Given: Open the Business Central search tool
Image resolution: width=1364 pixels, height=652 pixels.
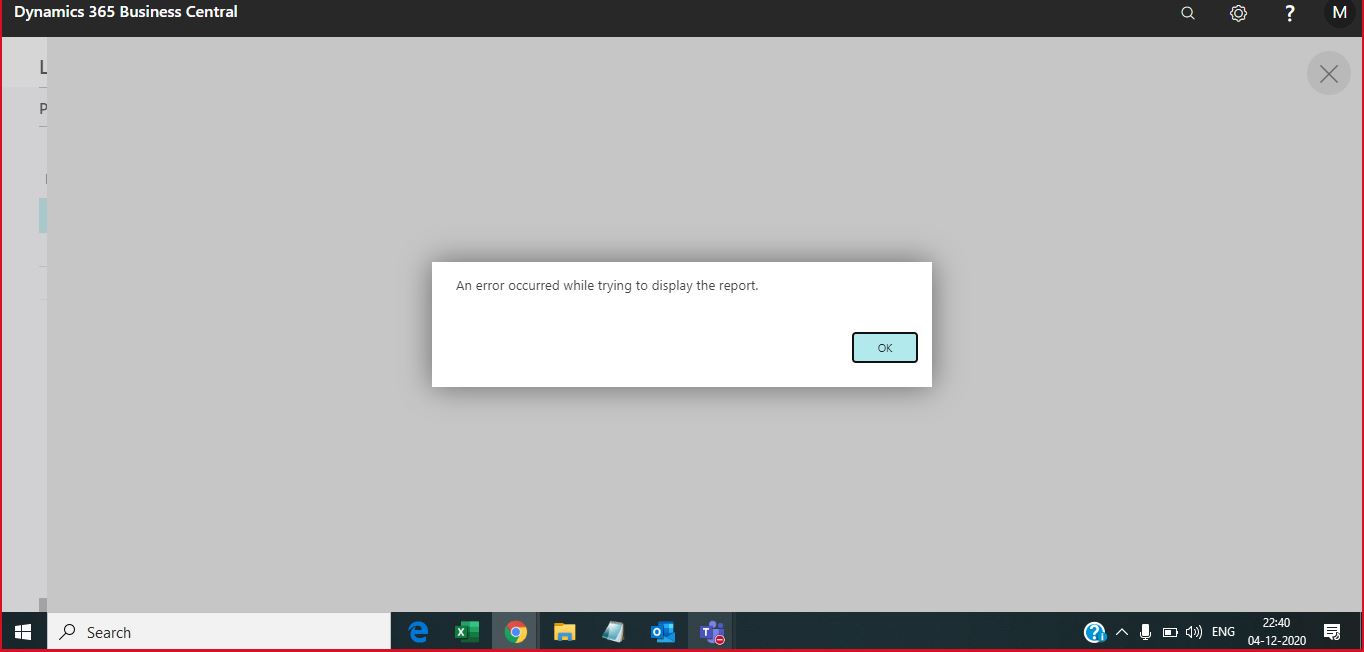Looking at the screenshot, I should (1187, 13).
